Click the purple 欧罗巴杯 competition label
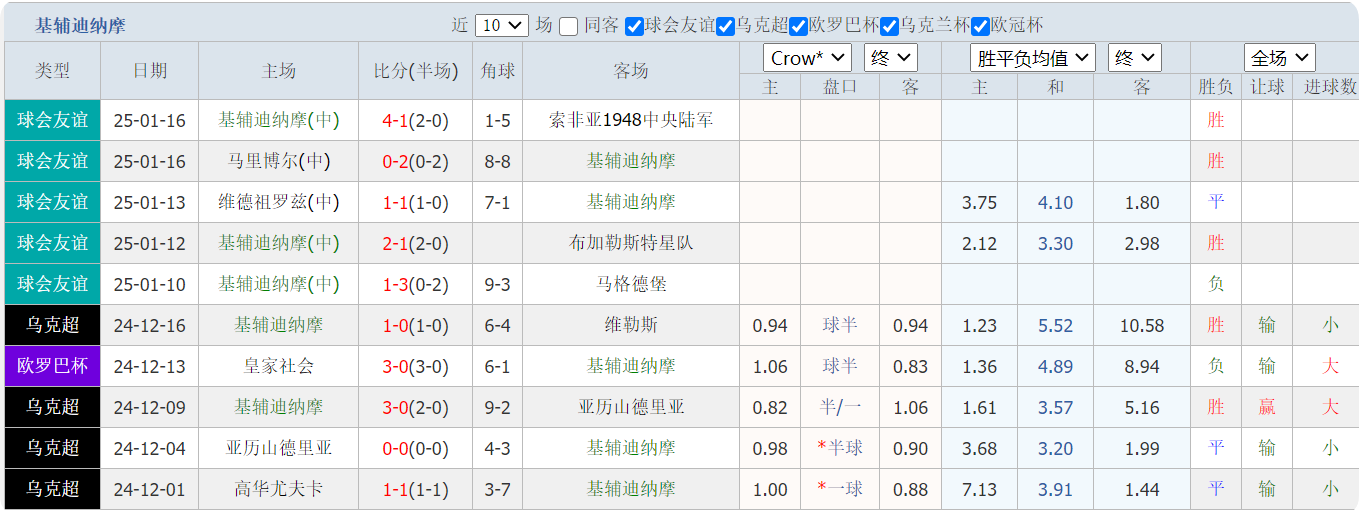1359x515 pixels. click(x=52, y=366)
